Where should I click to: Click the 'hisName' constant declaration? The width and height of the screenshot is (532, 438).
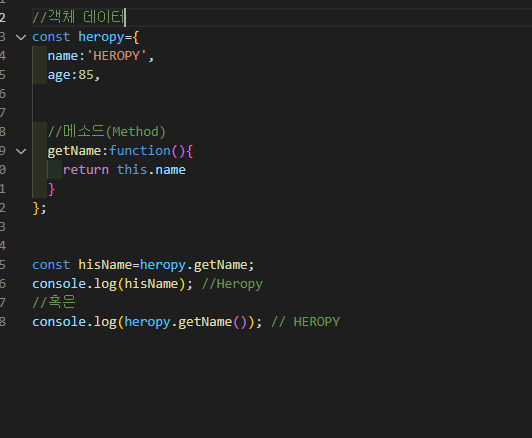(x=105, y=265)
